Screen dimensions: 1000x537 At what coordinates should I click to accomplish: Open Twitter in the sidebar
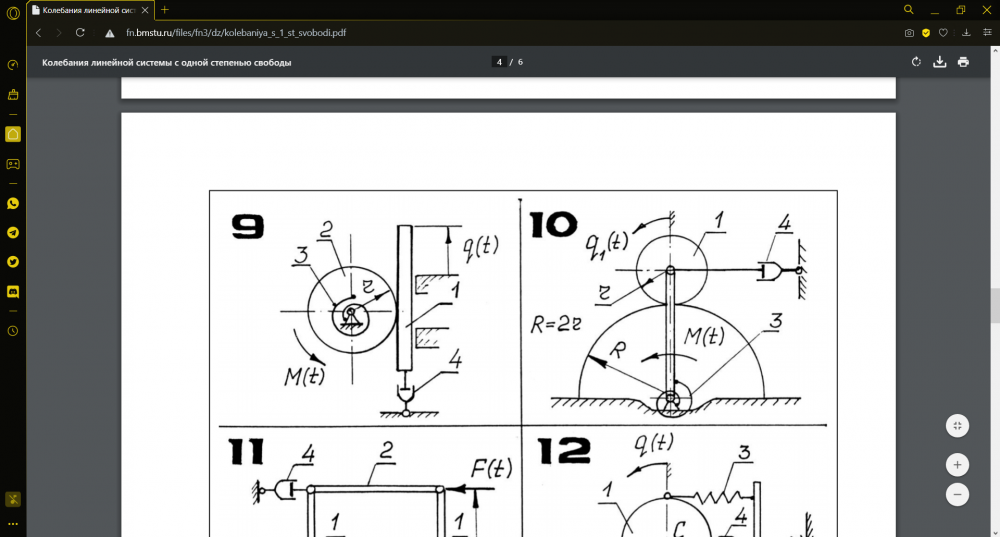13,262
